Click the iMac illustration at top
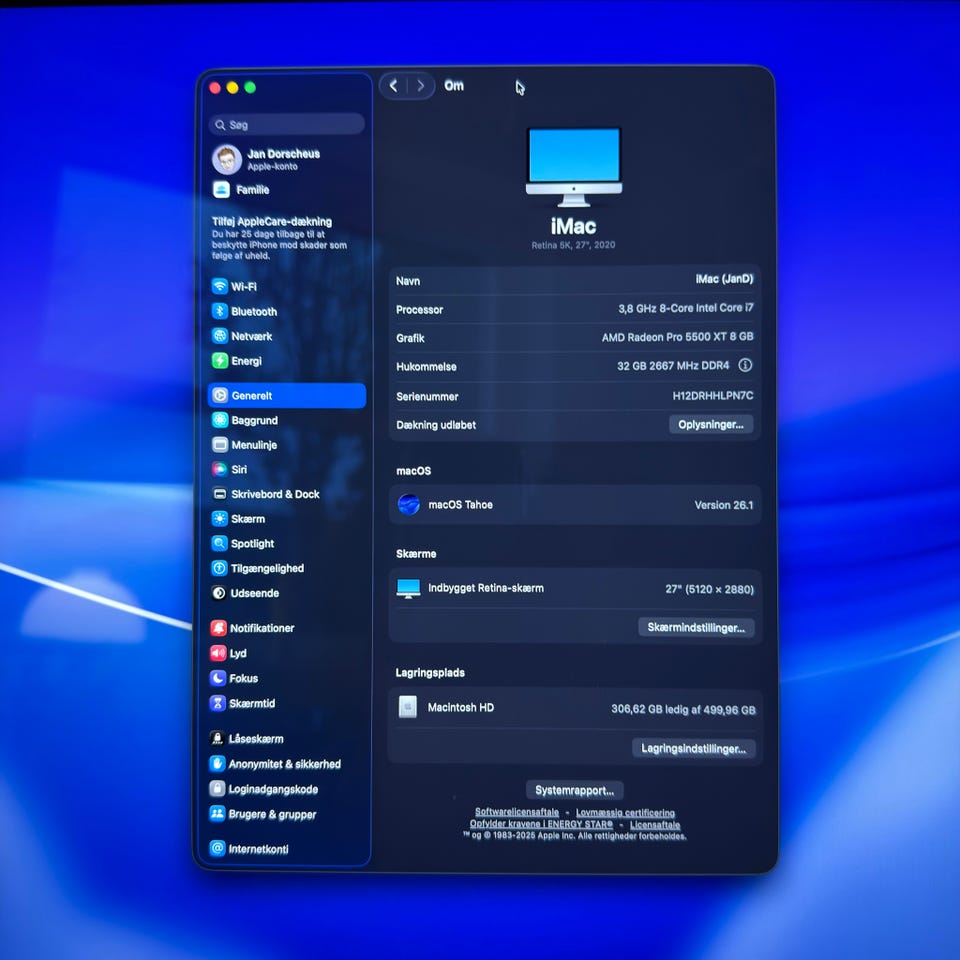 [574, 167]
